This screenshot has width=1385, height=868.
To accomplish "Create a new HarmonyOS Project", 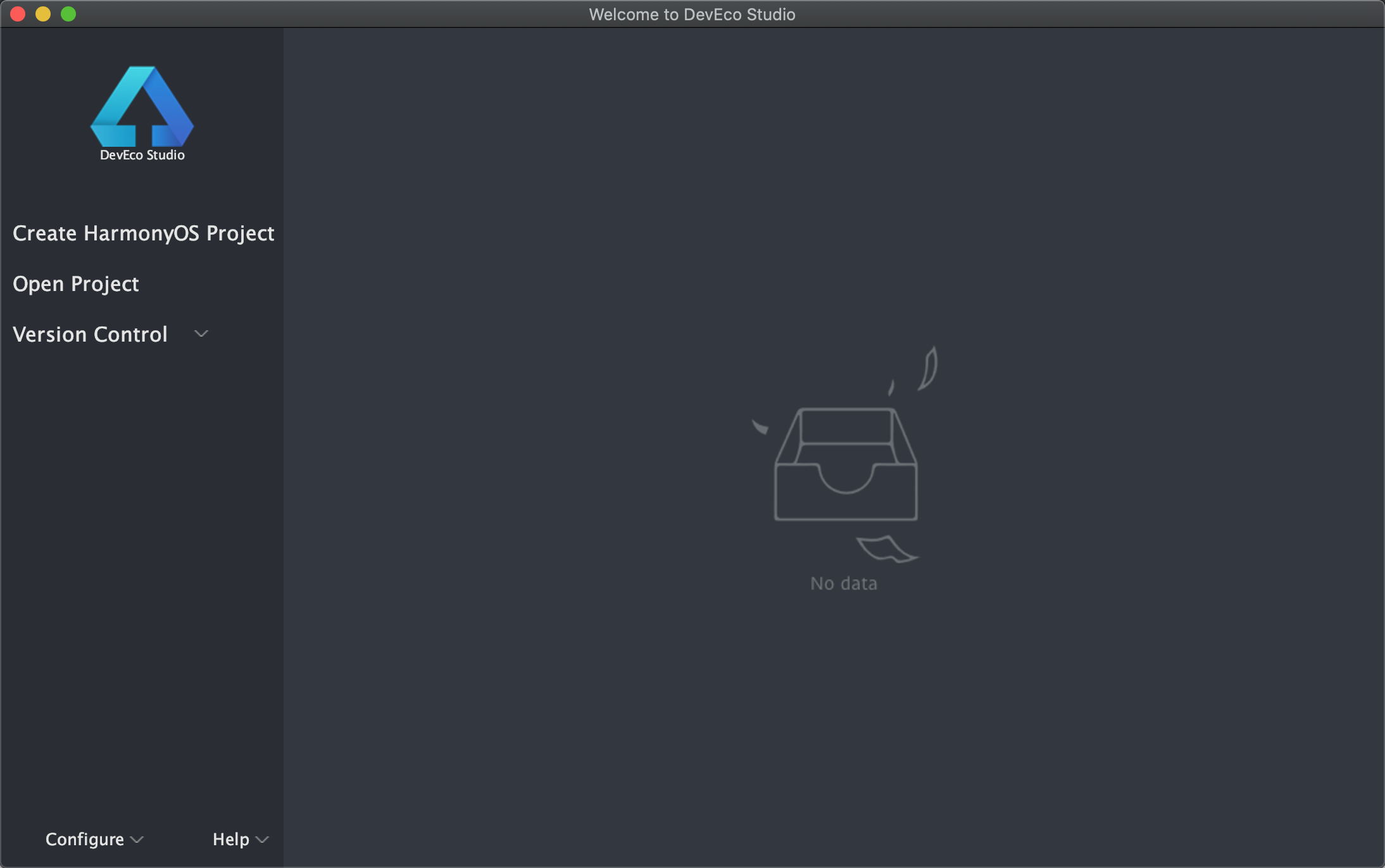I will [x=143, y=233].
